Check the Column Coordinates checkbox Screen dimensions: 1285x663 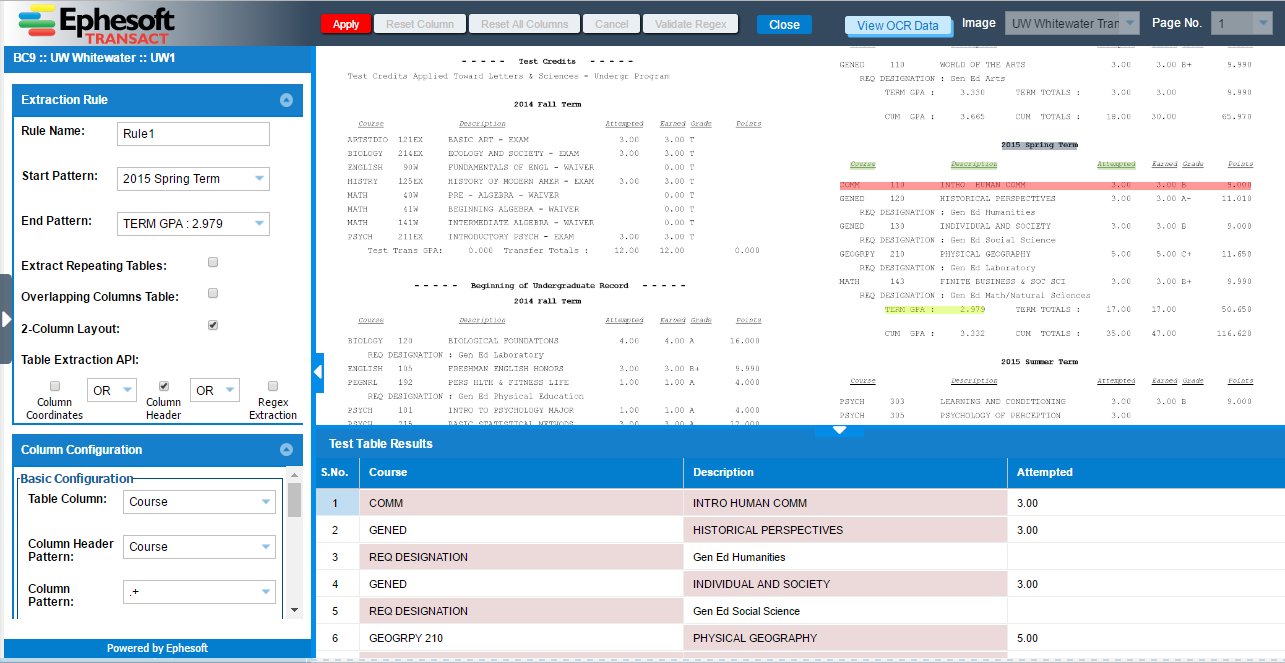[x=55, y=386]
